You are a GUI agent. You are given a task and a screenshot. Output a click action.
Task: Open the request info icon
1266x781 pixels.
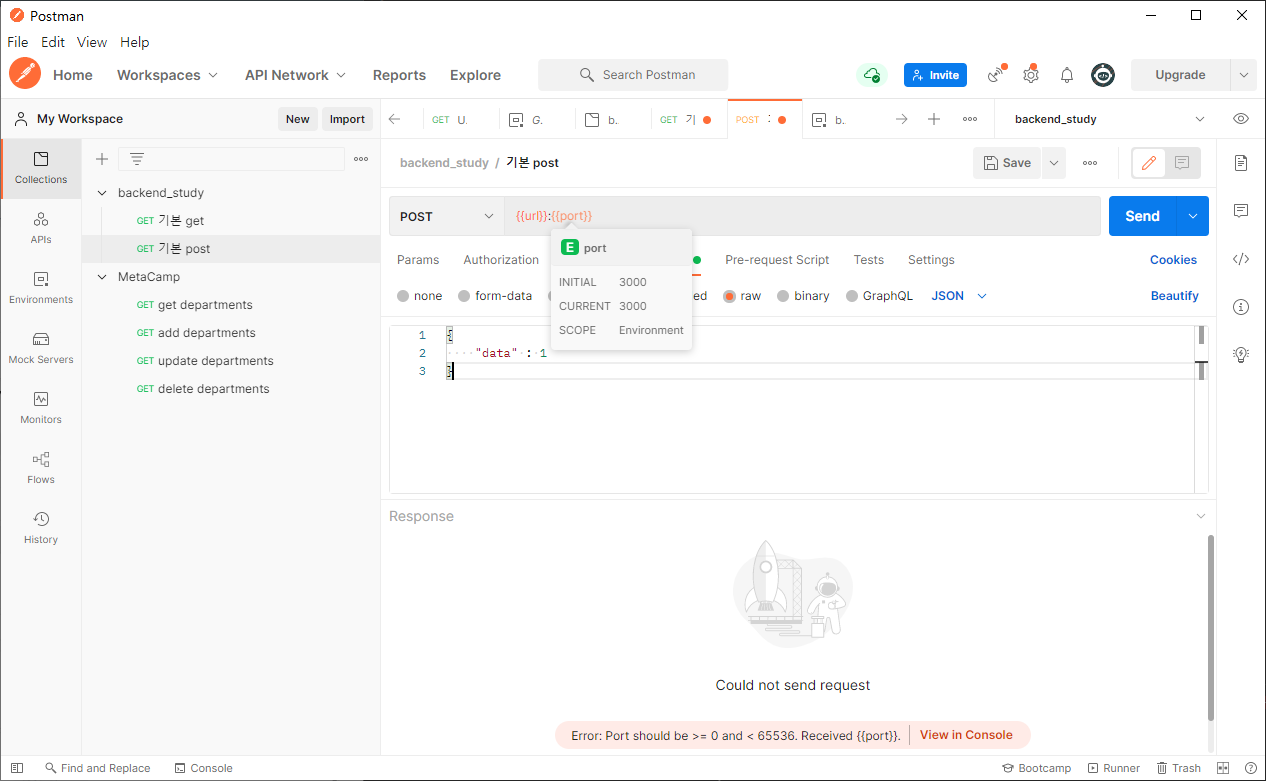tap(1241, 306)
